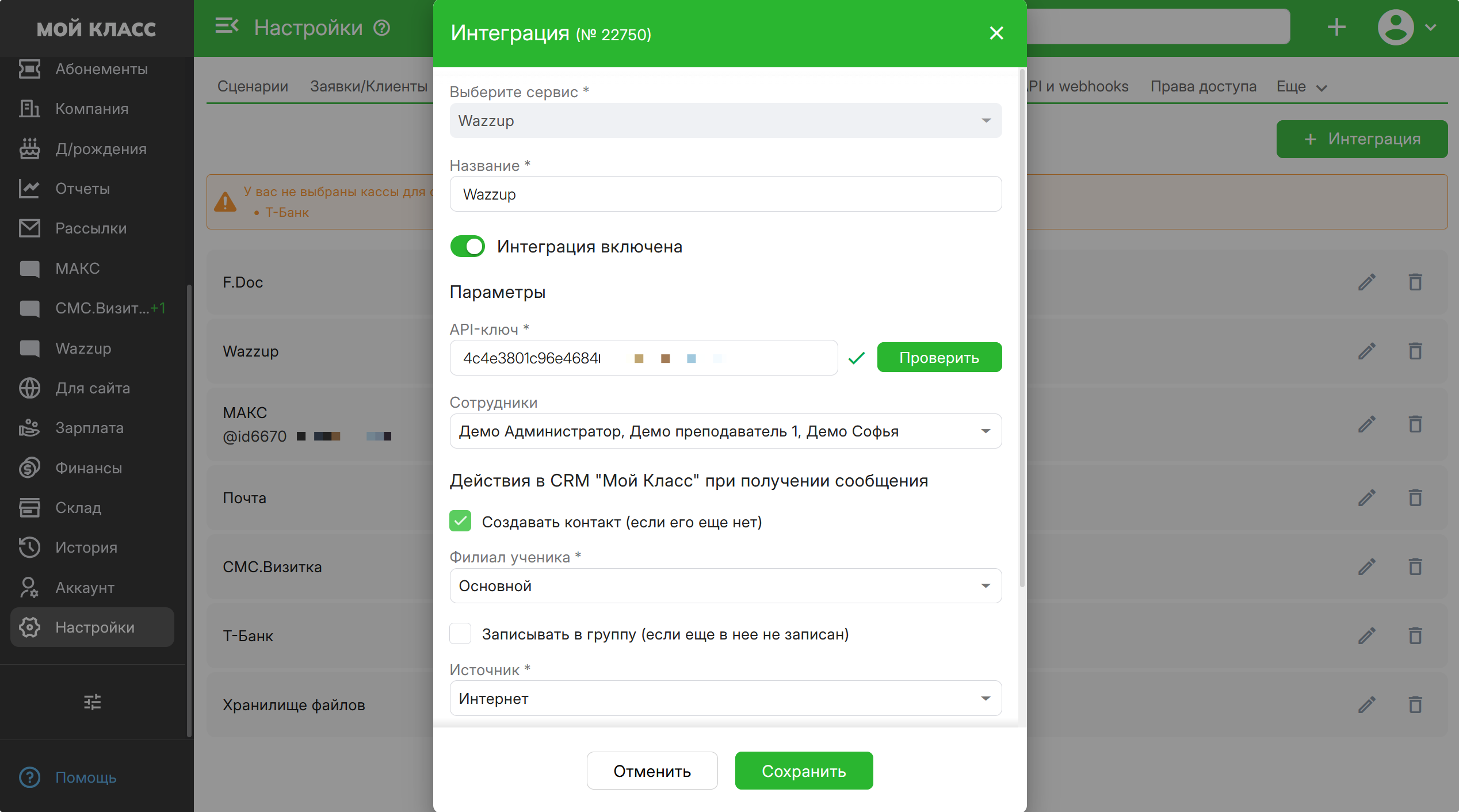Edit the МАКС integration pencil icon
Image resolution: width=1459 pixels, height=812 pixels.
pyautogui.click(x=1368, y=424)
